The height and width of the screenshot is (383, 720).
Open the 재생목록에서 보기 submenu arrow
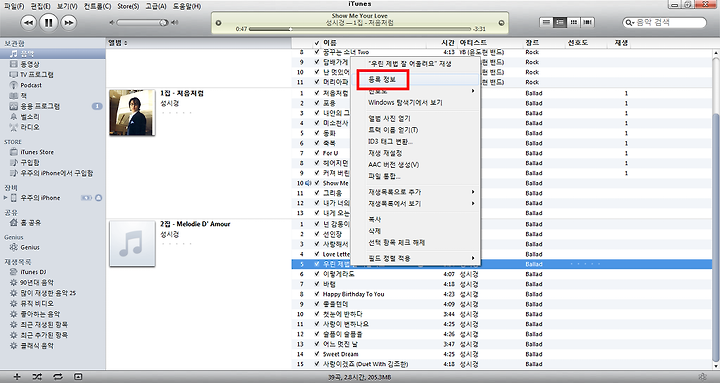473,203
